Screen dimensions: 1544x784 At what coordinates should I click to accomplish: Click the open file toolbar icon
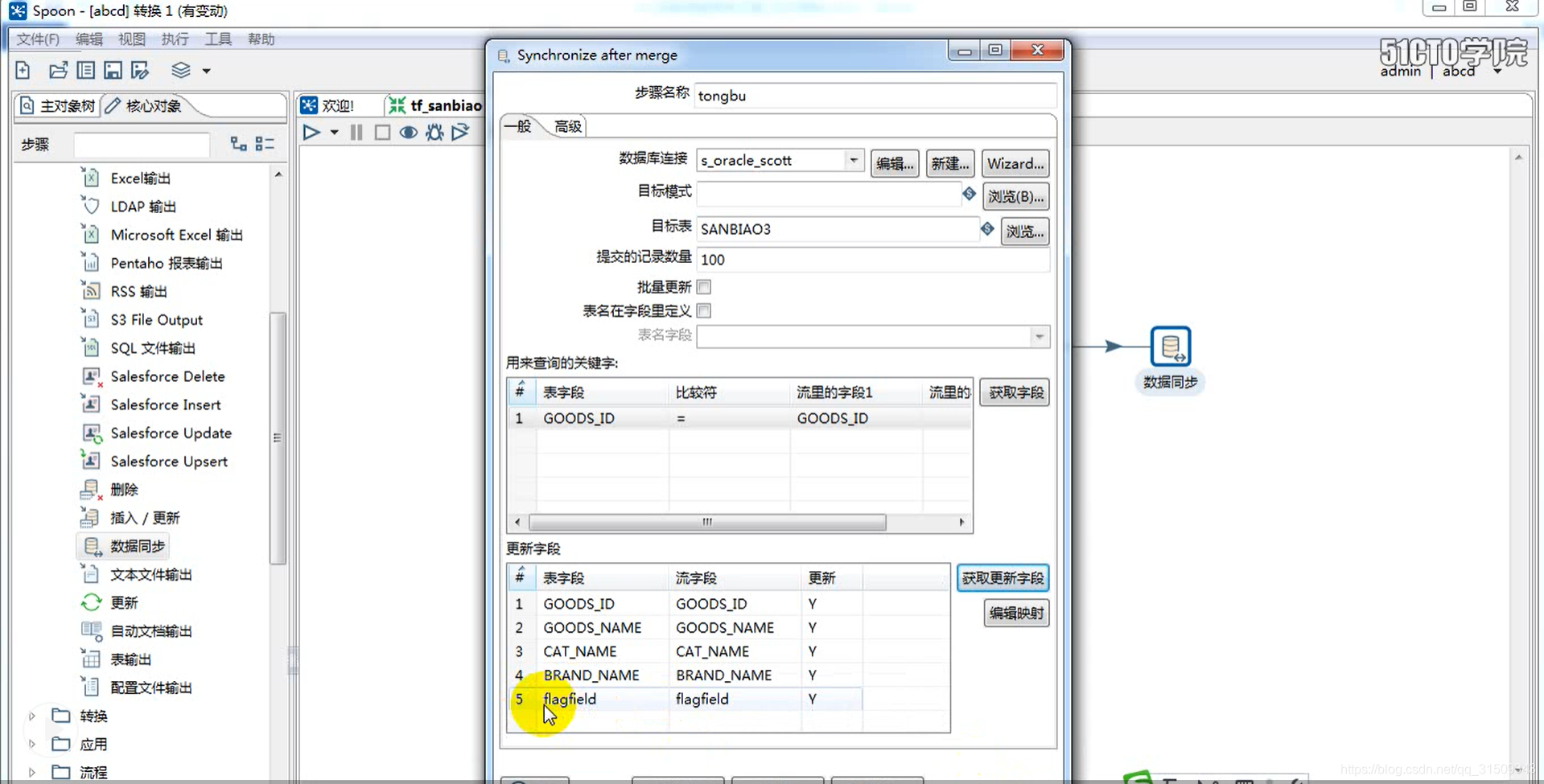coord(58,71)
